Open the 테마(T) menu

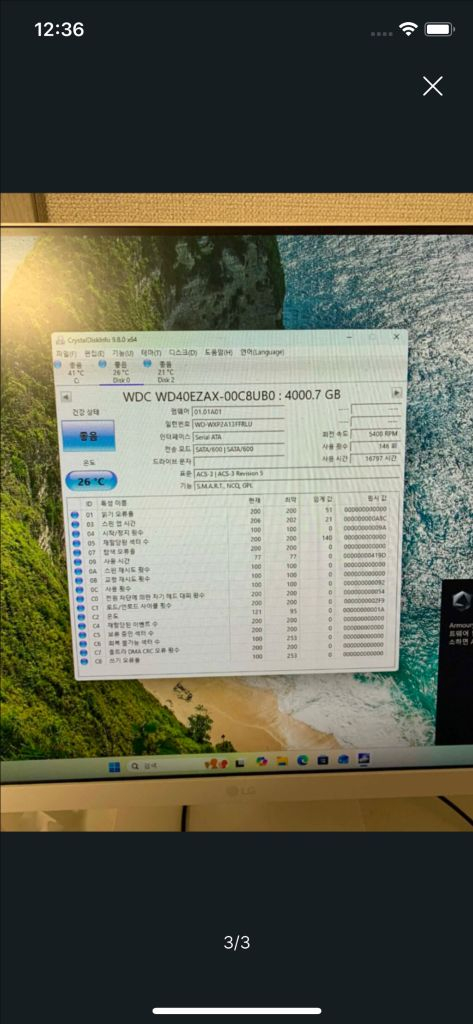(152, 353)
